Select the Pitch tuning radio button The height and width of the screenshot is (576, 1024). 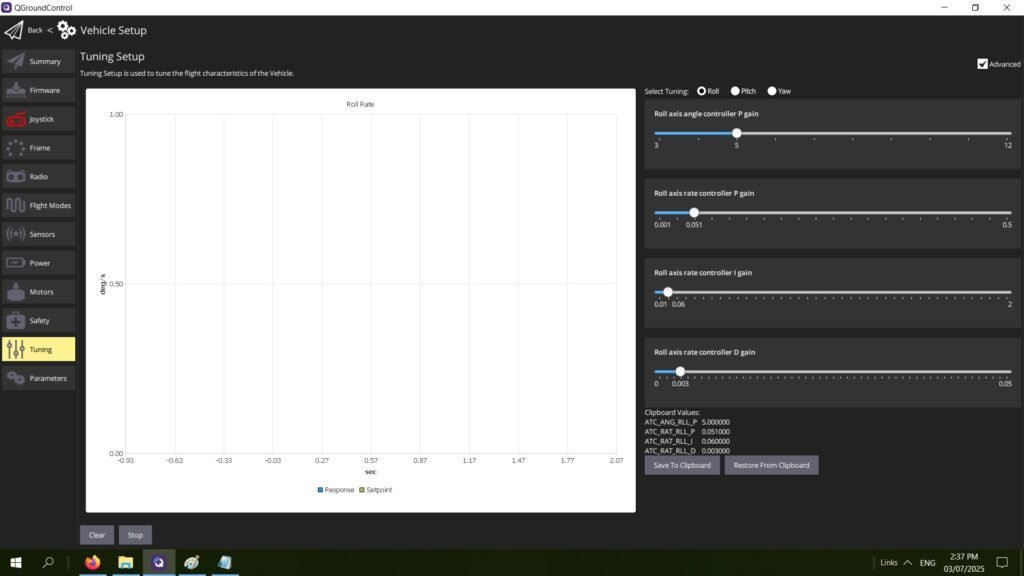(735, 91)
